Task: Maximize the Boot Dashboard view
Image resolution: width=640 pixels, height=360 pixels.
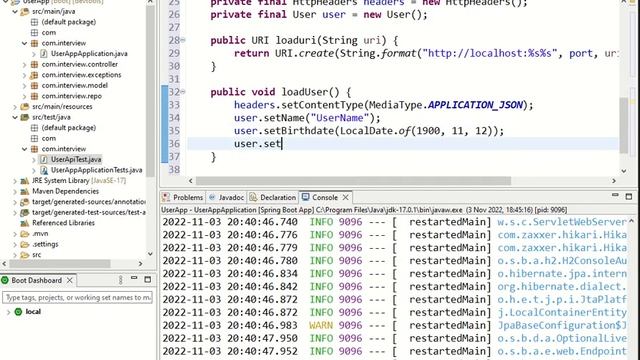Action: pyautogui.click(x=148, y=280)
